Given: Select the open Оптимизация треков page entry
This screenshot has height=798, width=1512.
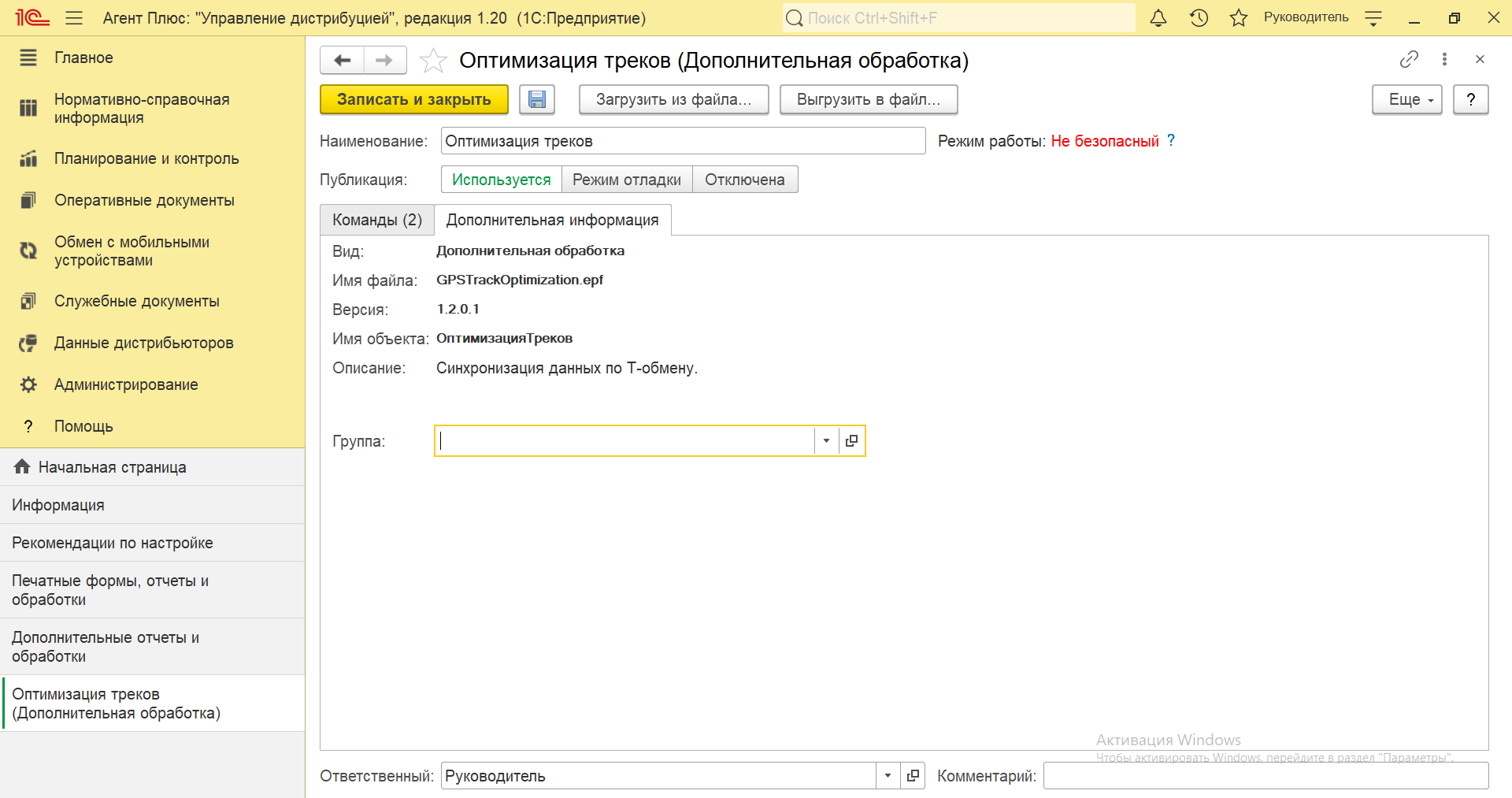Looking at the screenshot, I should tap(153, 703).
